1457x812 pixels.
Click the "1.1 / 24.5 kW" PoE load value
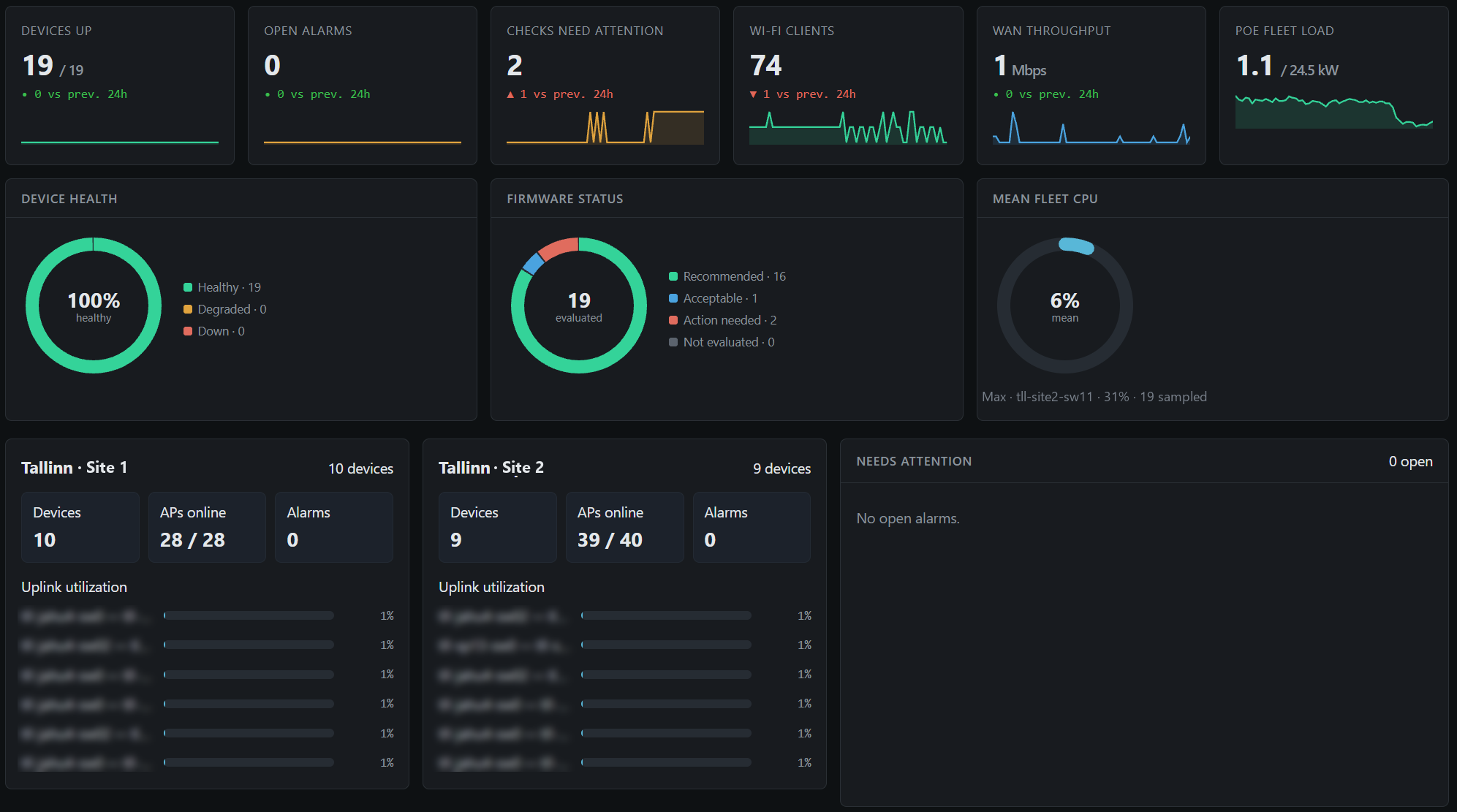tap(1287, 67)
